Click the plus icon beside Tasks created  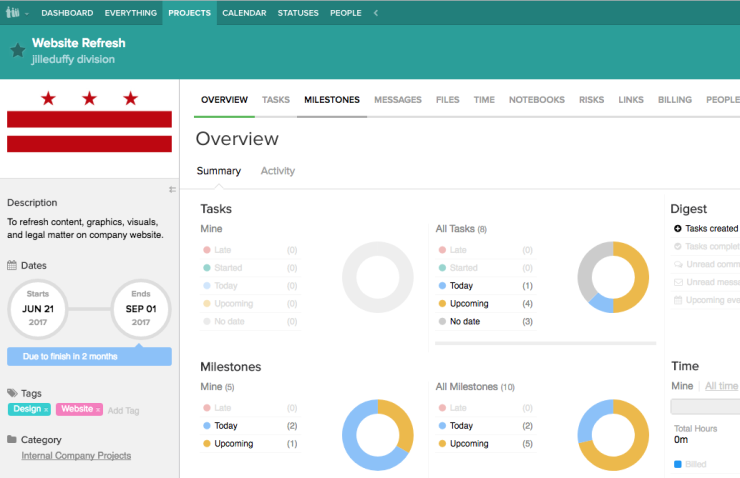(678, 229)
